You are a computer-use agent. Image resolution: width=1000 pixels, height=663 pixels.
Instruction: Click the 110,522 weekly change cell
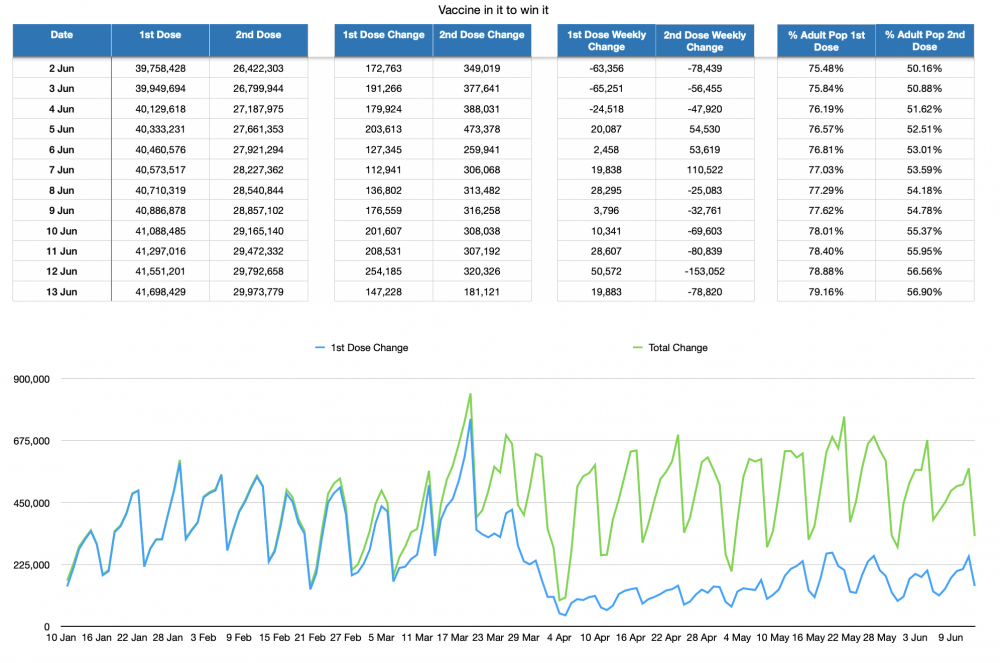705,170
